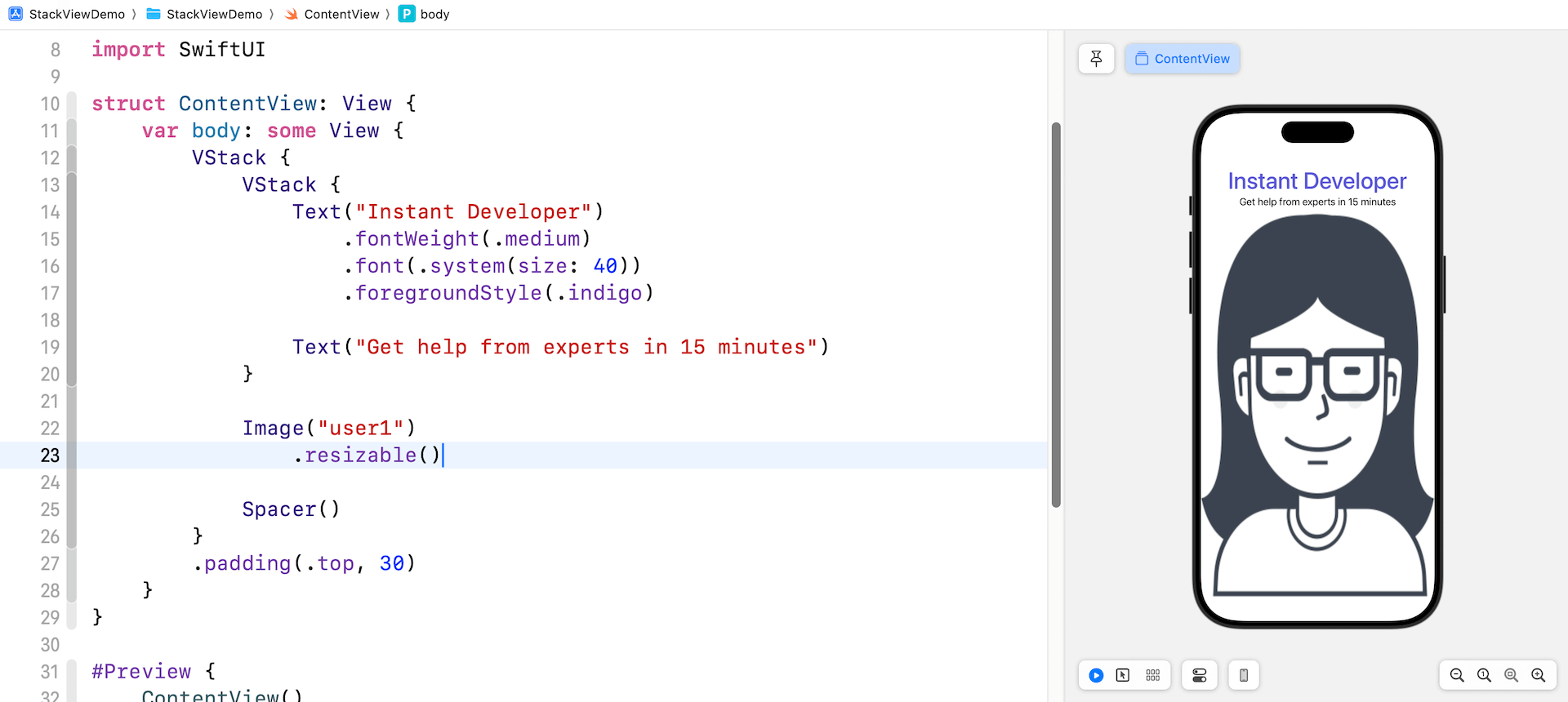Zoom preview to fit canvas
Viewport: 1568px width, 702px height.
1511,675
